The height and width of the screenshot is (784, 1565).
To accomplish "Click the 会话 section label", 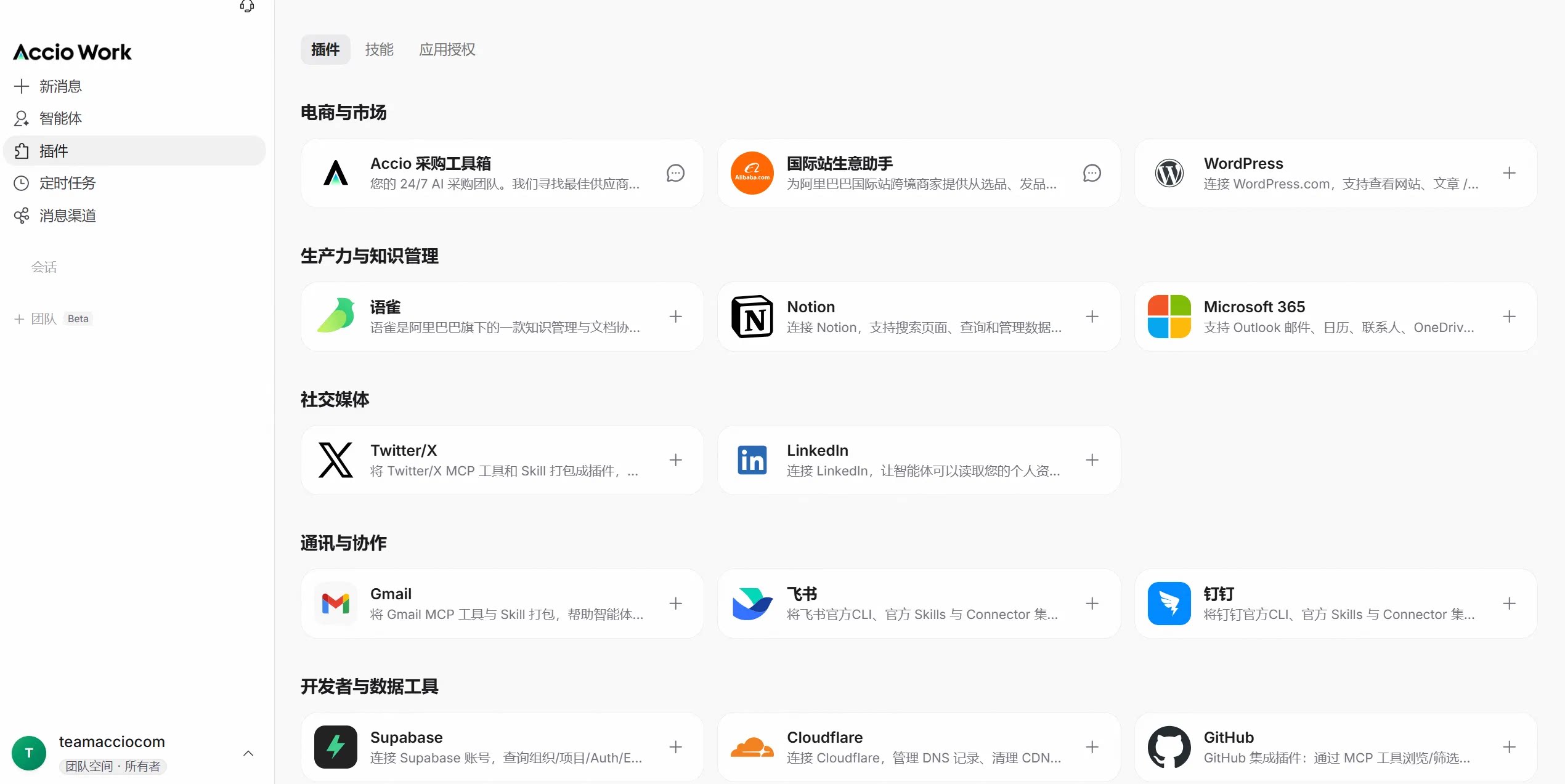I will (x=44, y=267).
